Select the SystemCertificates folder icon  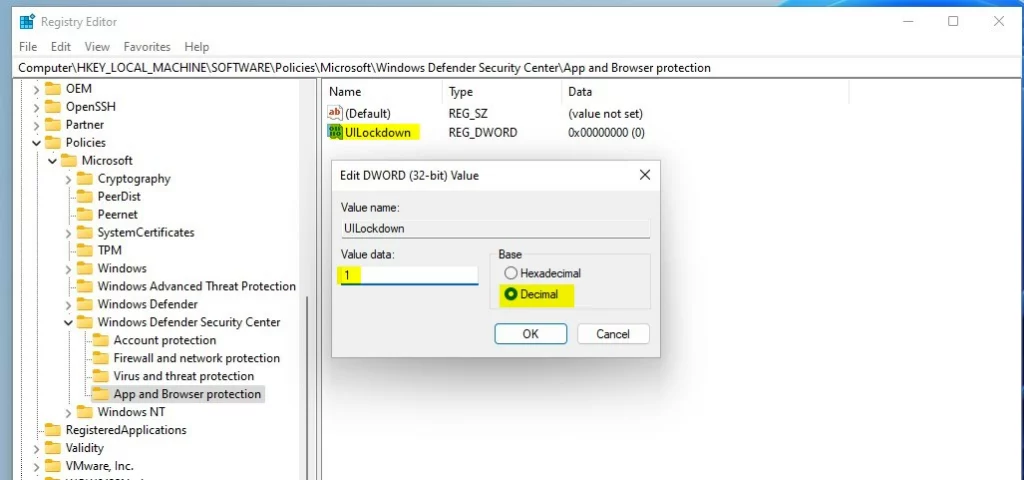pos(85,232)
